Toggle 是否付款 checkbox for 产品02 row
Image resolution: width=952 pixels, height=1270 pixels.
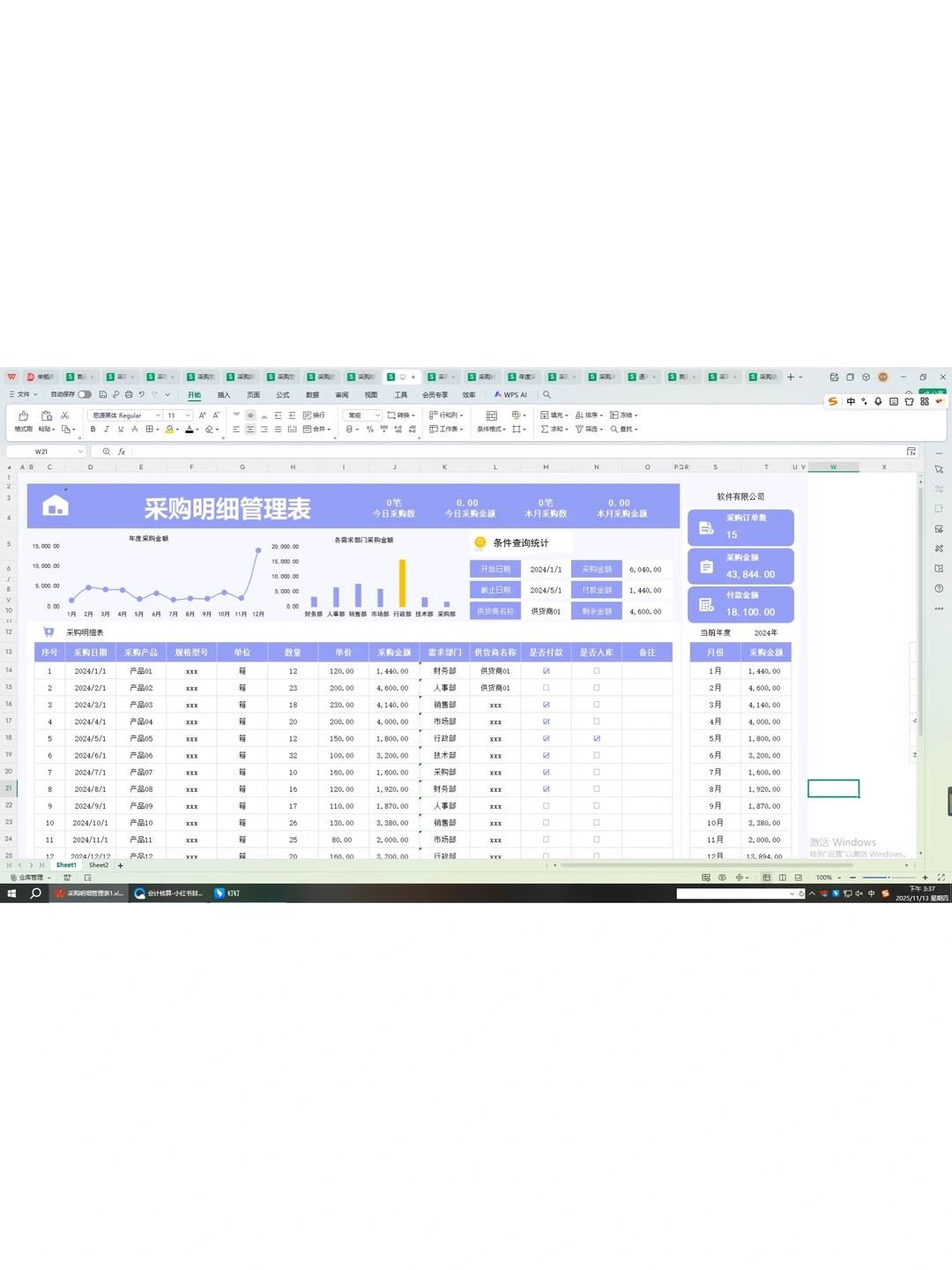547,688
